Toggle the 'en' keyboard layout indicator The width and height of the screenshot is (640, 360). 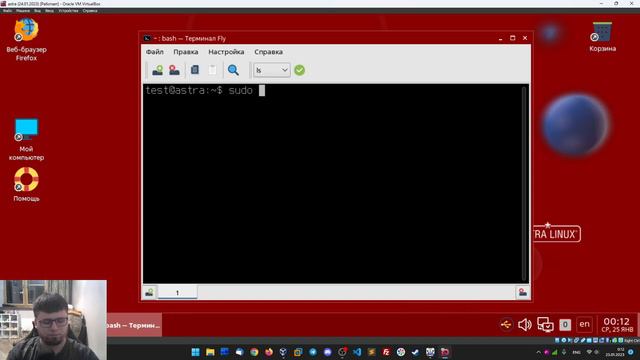point(584,324)
